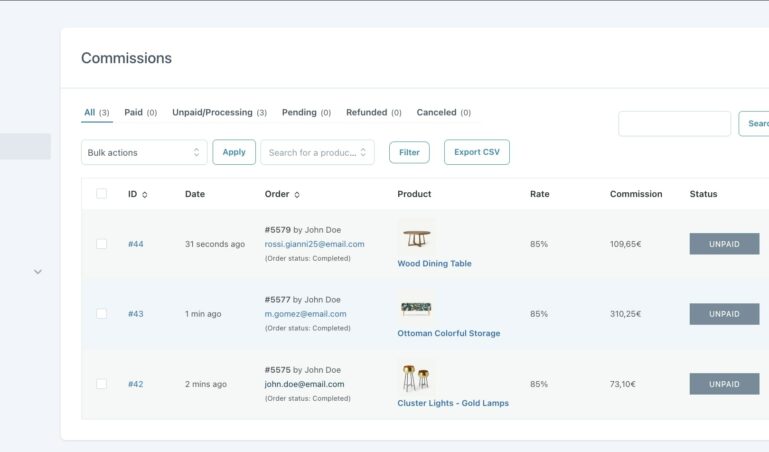Screen dimensions: 769x452
Task: Toggle the select-all checkbox in table header
Action: 101,194
